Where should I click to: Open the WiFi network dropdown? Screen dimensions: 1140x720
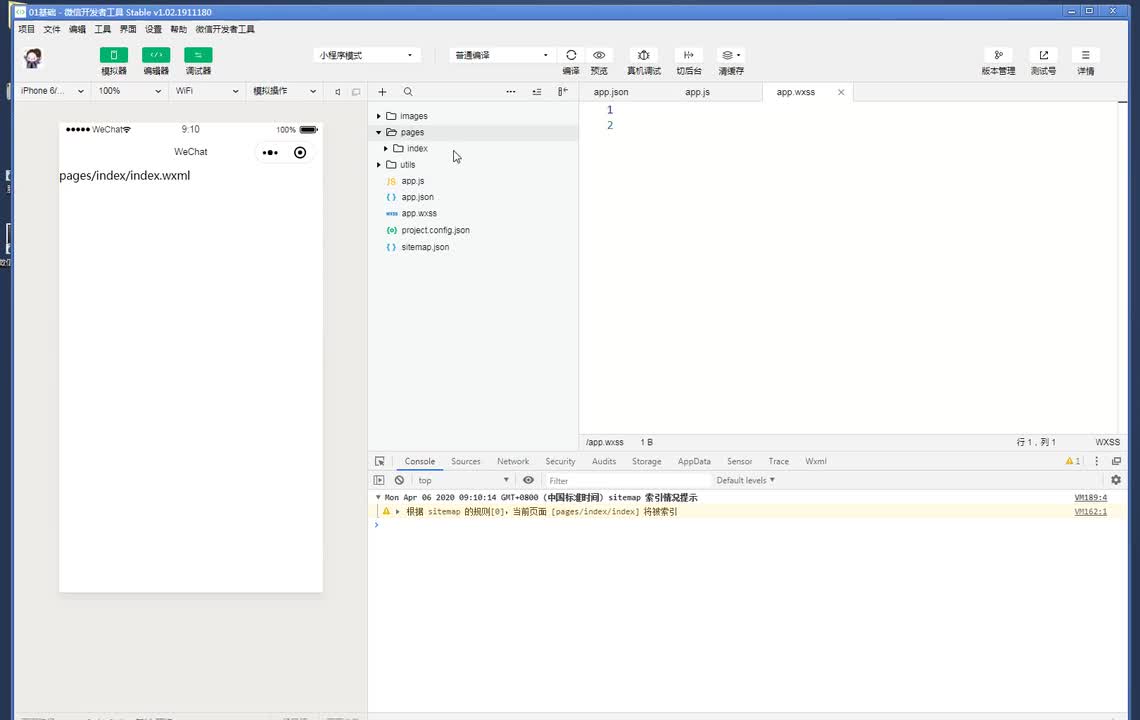(x=206, y=91)
